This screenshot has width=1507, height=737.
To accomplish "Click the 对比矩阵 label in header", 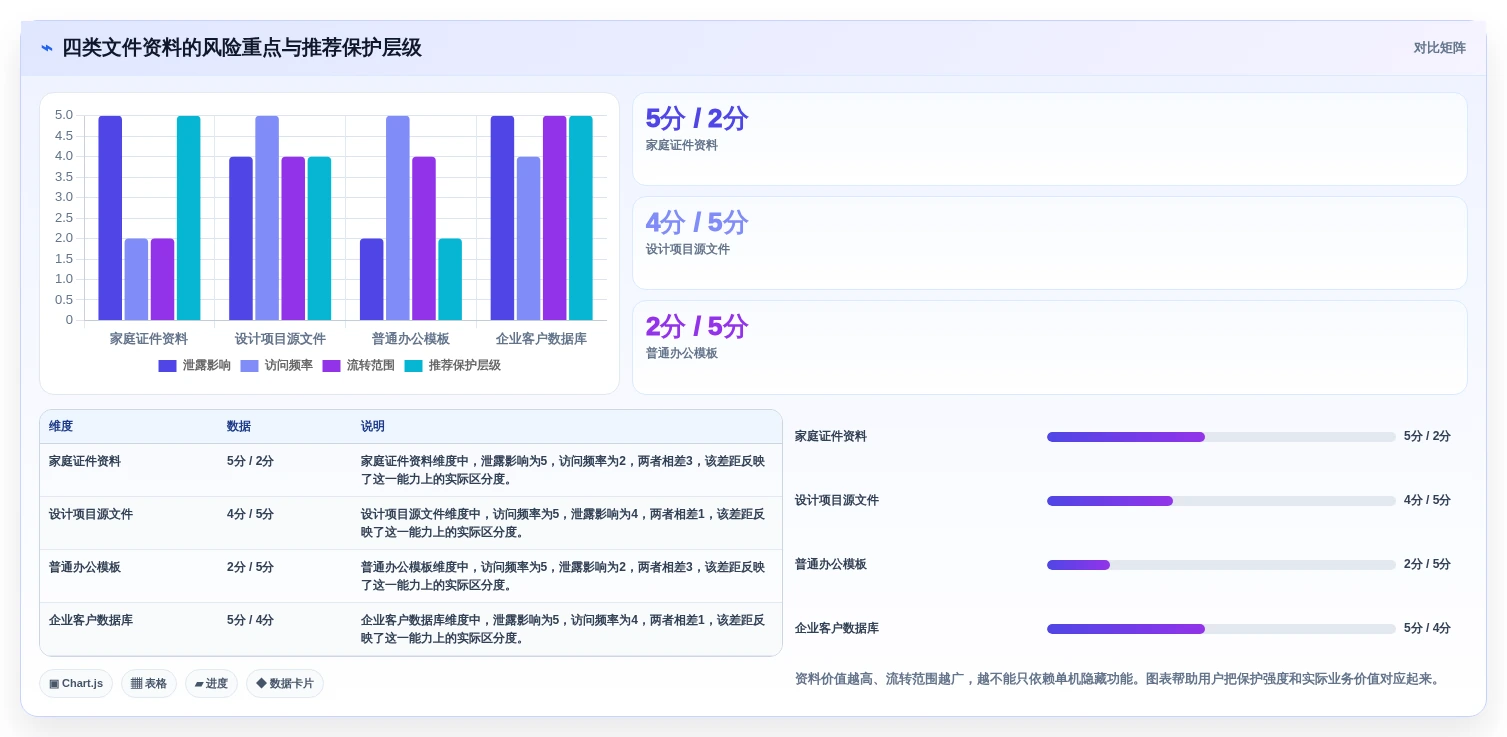I will [1439, 48].
